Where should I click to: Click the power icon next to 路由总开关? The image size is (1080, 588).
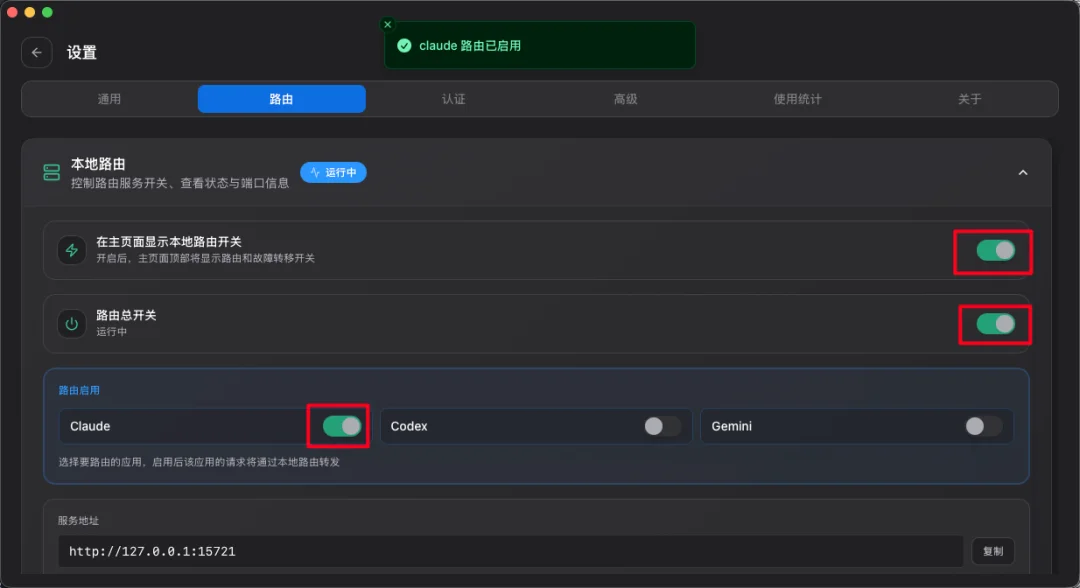pos(70,321)
